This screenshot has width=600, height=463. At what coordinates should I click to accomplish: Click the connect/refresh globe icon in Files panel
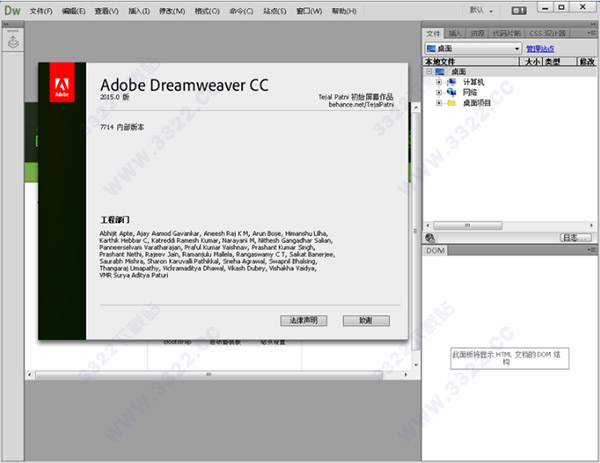430,238
